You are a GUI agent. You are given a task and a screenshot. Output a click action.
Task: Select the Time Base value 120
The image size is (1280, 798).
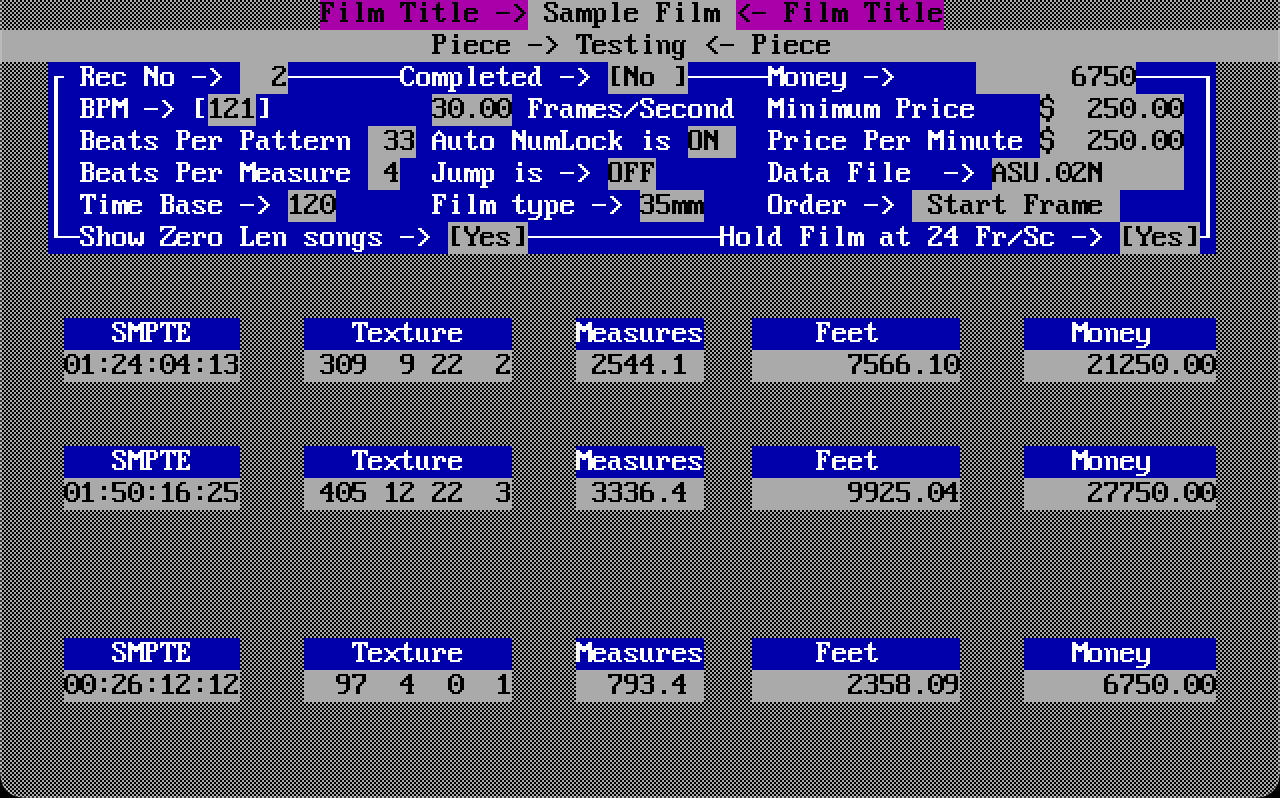(x=312, y=206)
